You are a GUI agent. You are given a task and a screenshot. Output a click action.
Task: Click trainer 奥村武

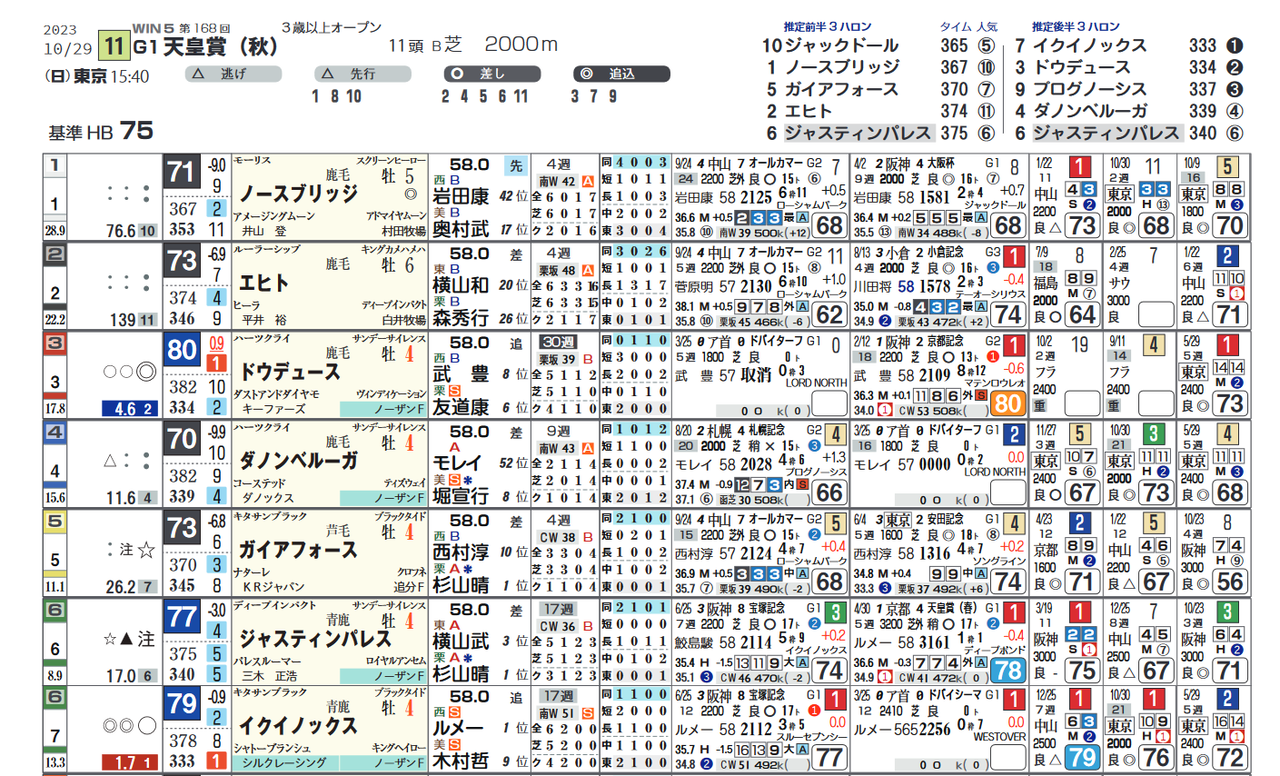coord(461,230)
